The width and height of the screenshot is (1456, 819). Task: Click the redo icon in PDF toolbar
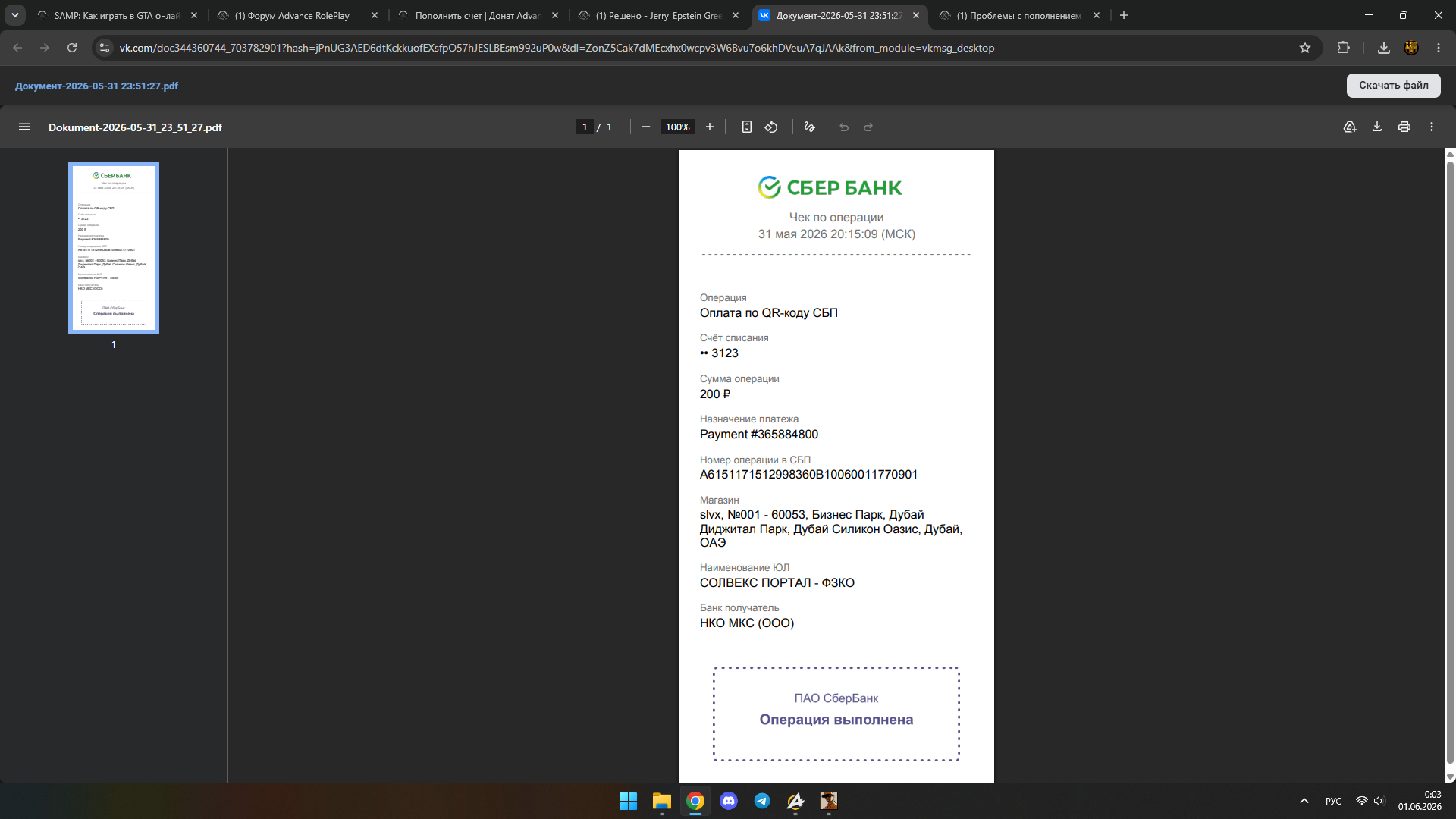pyautogui.click(x=868, y=127)
